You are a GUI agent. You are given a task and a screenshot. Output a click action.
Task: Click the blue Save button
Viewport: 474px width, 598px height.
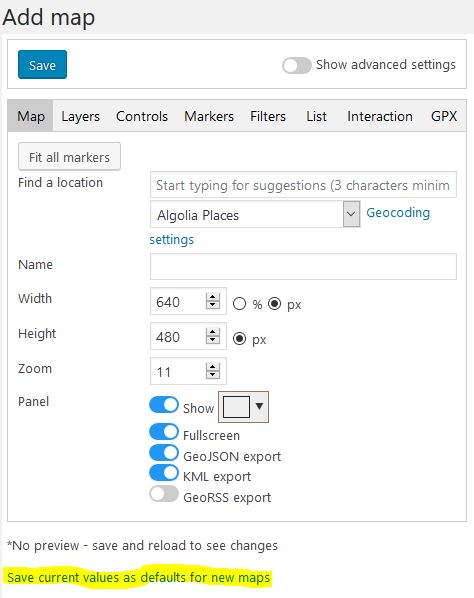tap(42, 64)
